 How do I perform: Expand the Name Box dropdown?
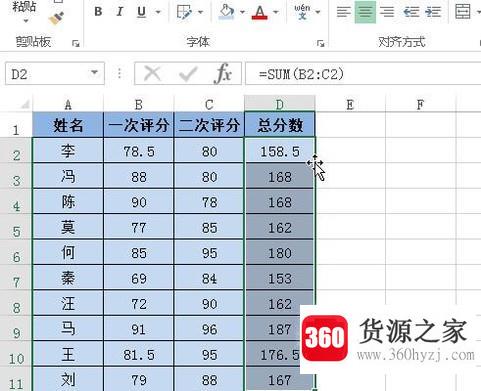[x=95, y=73]
